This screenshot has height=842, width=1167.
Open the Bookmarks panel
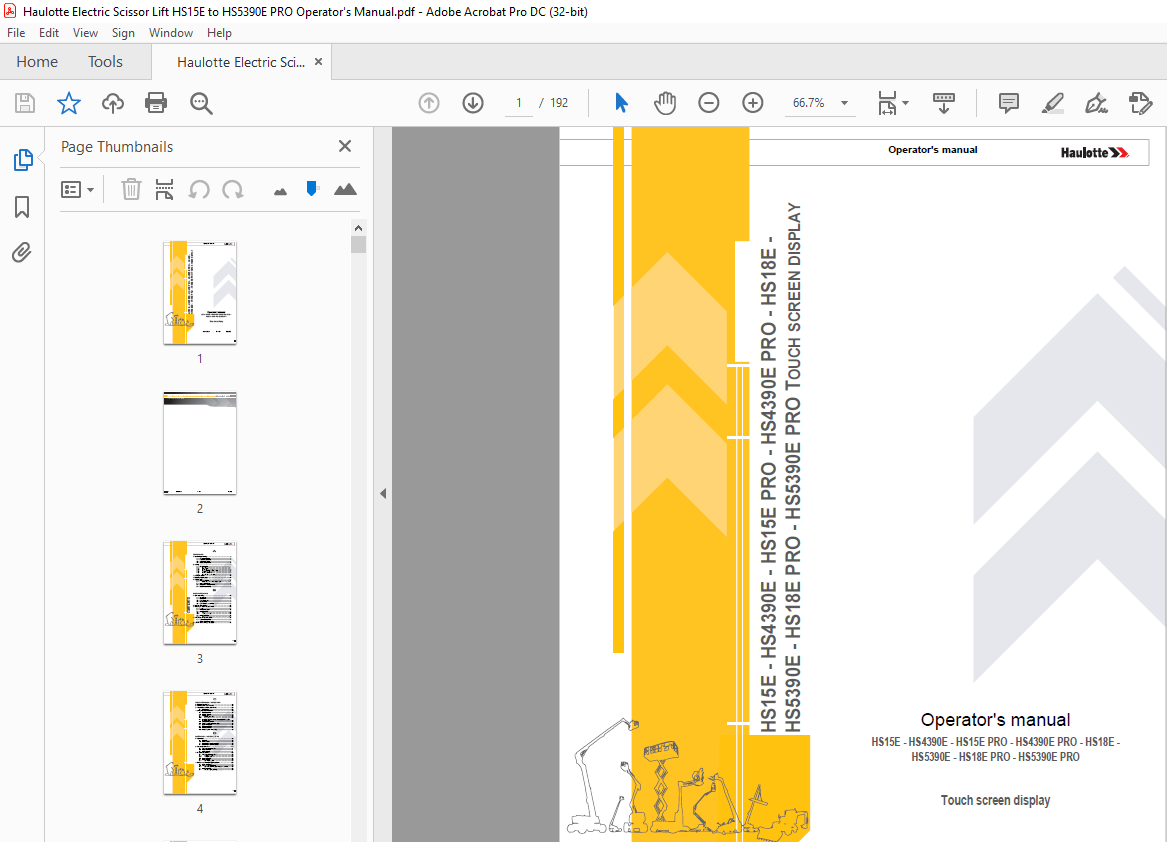coord(22,207)
